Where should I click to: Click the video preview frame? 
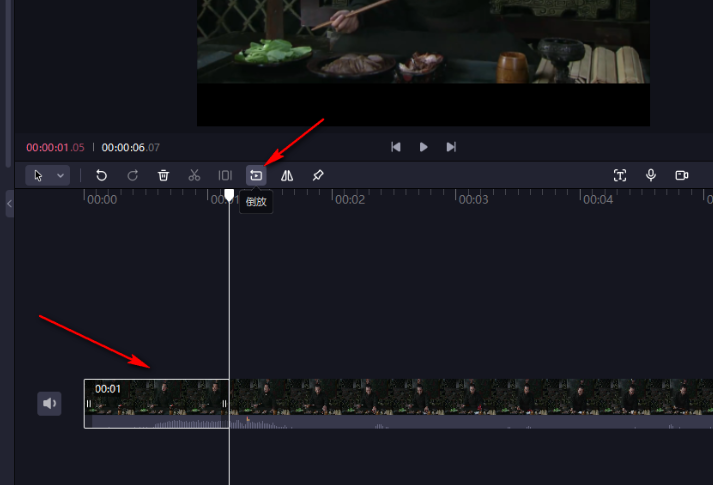[423, 63]
